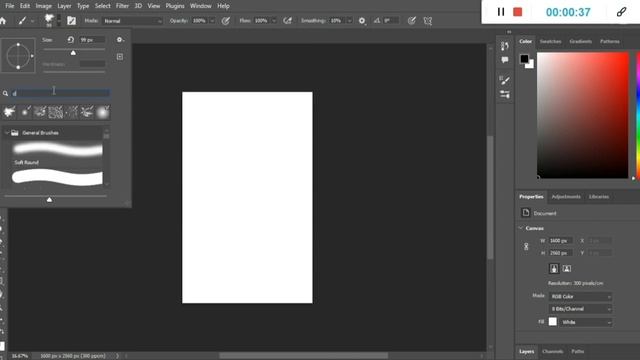Select the first recent brush splatter thumbnail

[x=9, y=112]
